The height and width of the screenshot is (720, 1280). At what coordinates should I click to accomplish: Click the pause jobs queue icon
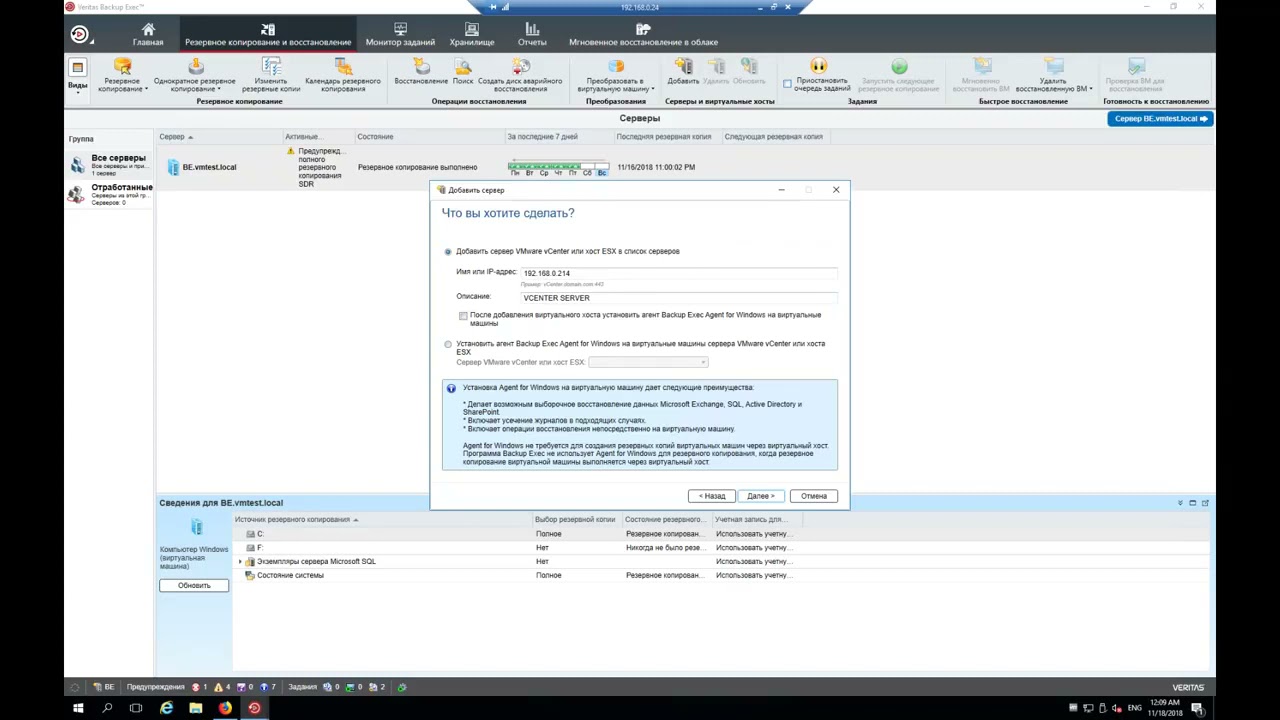[x=819, y=66]
